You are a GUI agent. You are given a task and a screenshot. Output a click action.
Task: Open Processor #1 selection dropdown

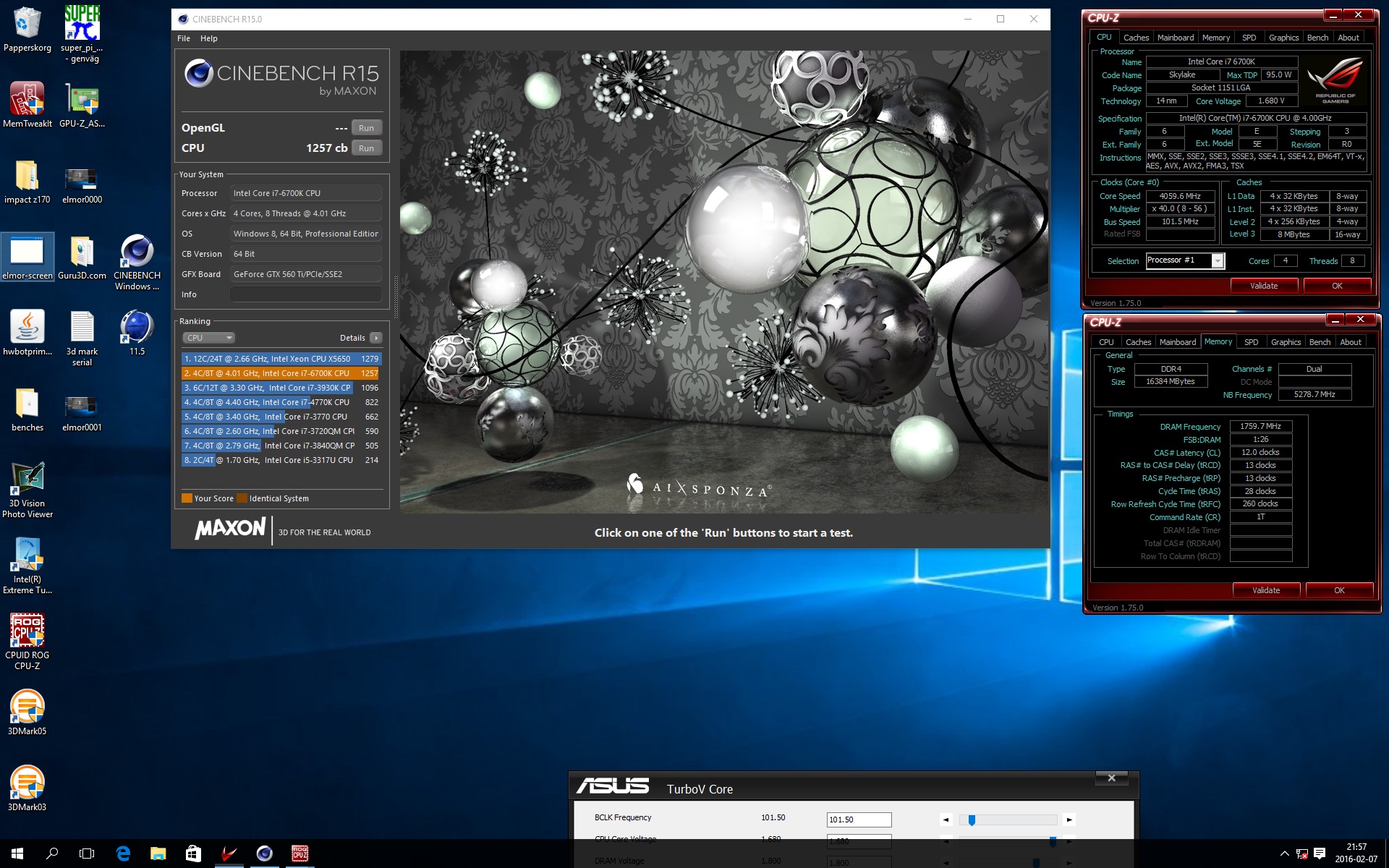[x=1185, y=261]
